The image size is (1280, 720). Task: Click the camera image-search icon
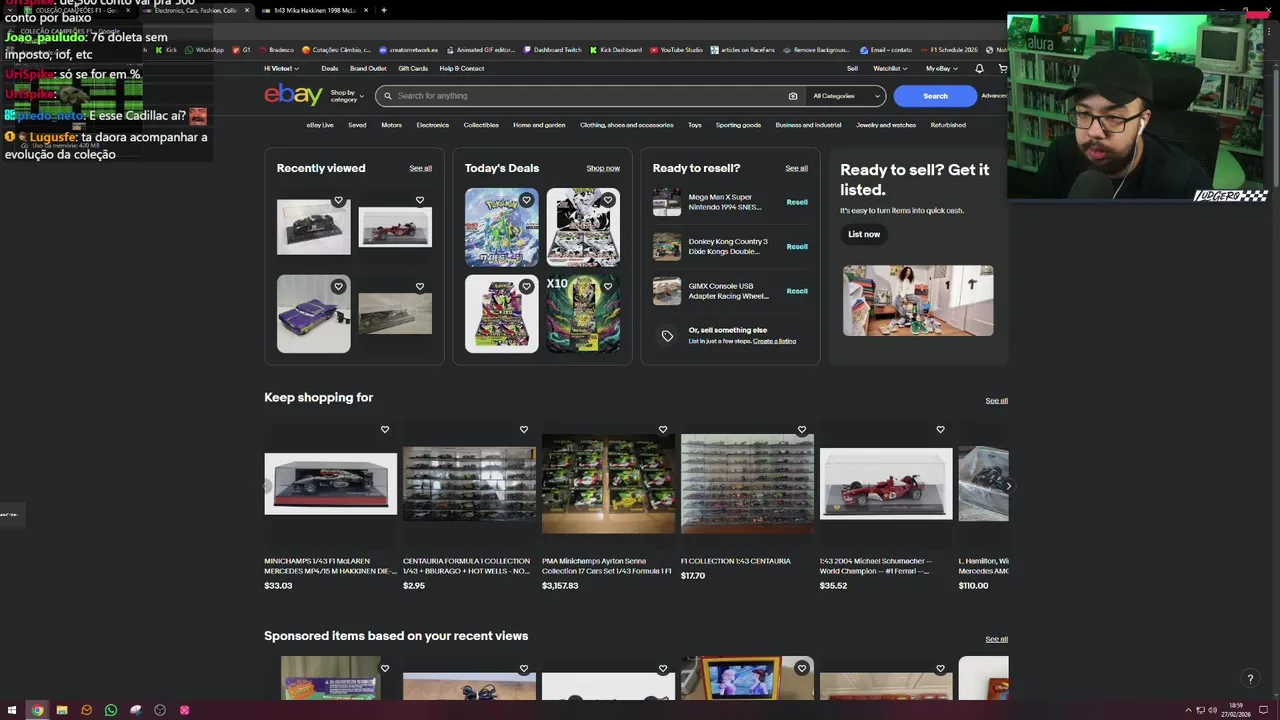click(x=793, y=96)
